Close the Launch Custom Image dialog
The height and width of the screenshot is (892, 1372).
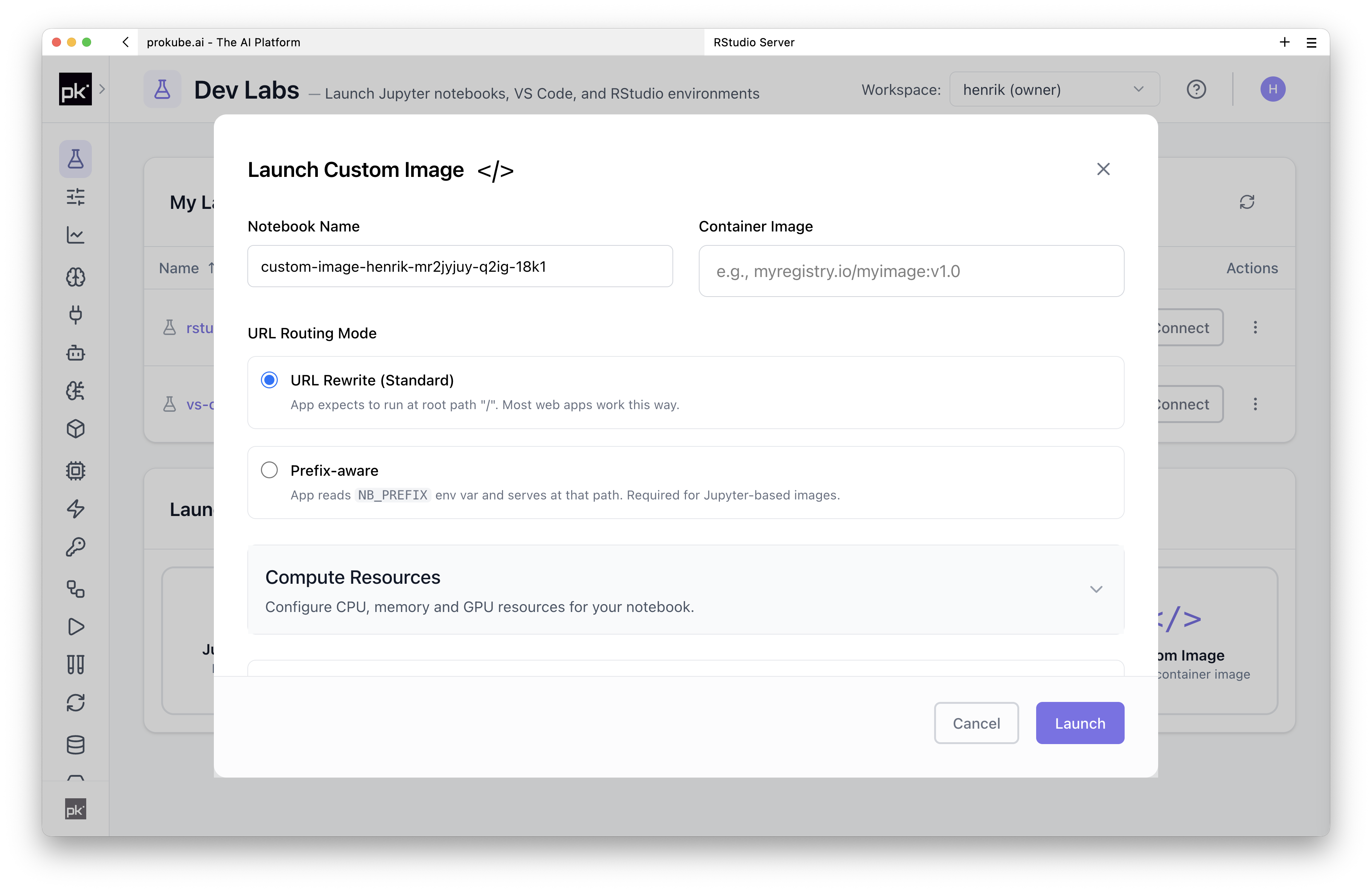click(1103, 169)
